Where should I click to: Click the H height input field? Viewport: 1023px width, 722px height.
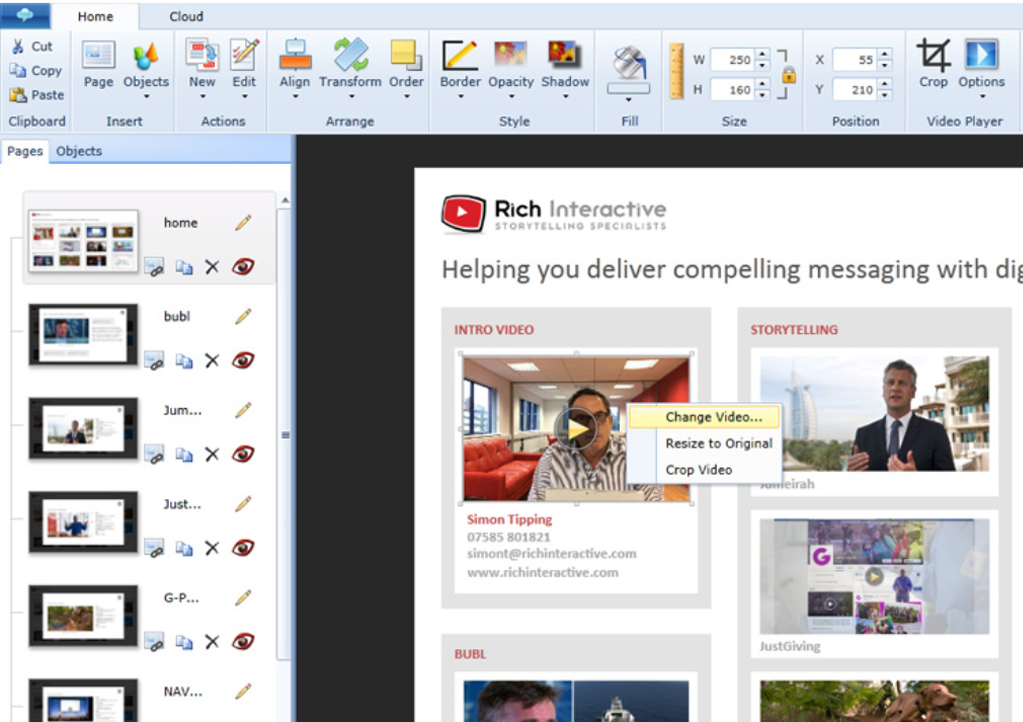click(733, 90)
